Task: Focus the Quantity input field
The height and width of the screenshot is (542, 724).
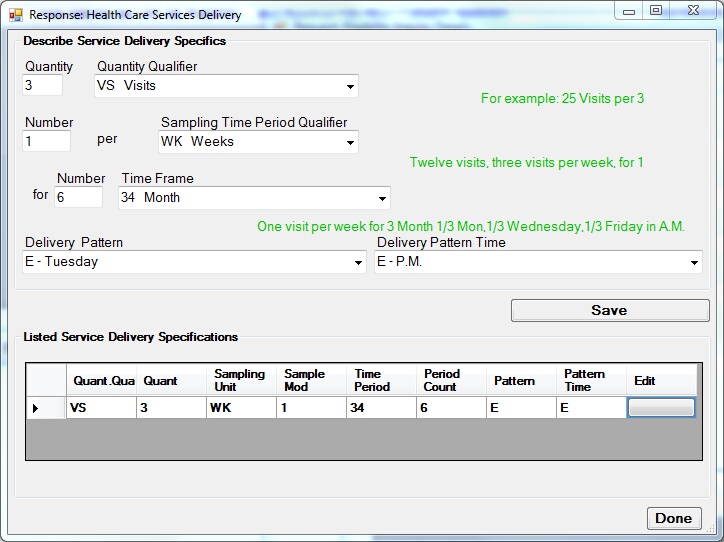Action: pos(43,86)
